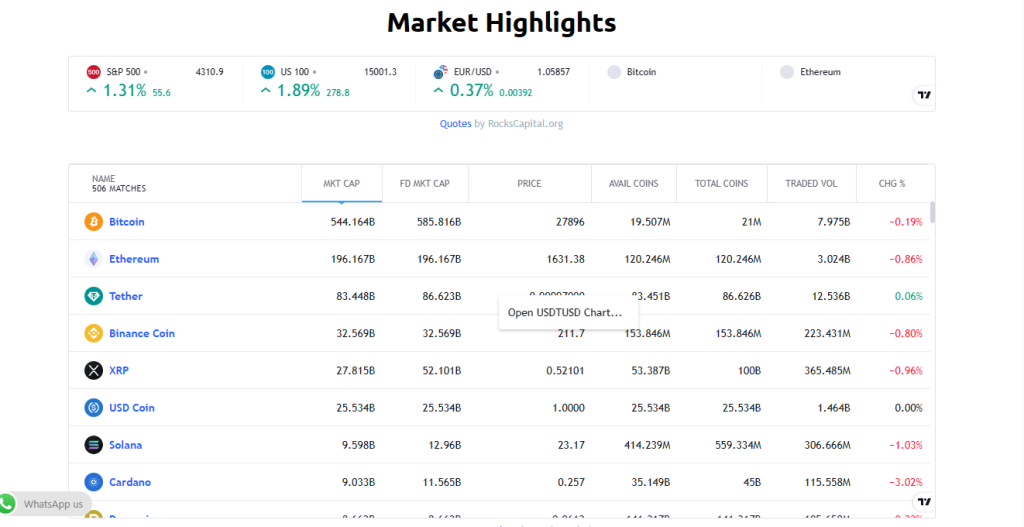Click the NAME column header
Screen dimensions: 1024x527
(185, 184)
